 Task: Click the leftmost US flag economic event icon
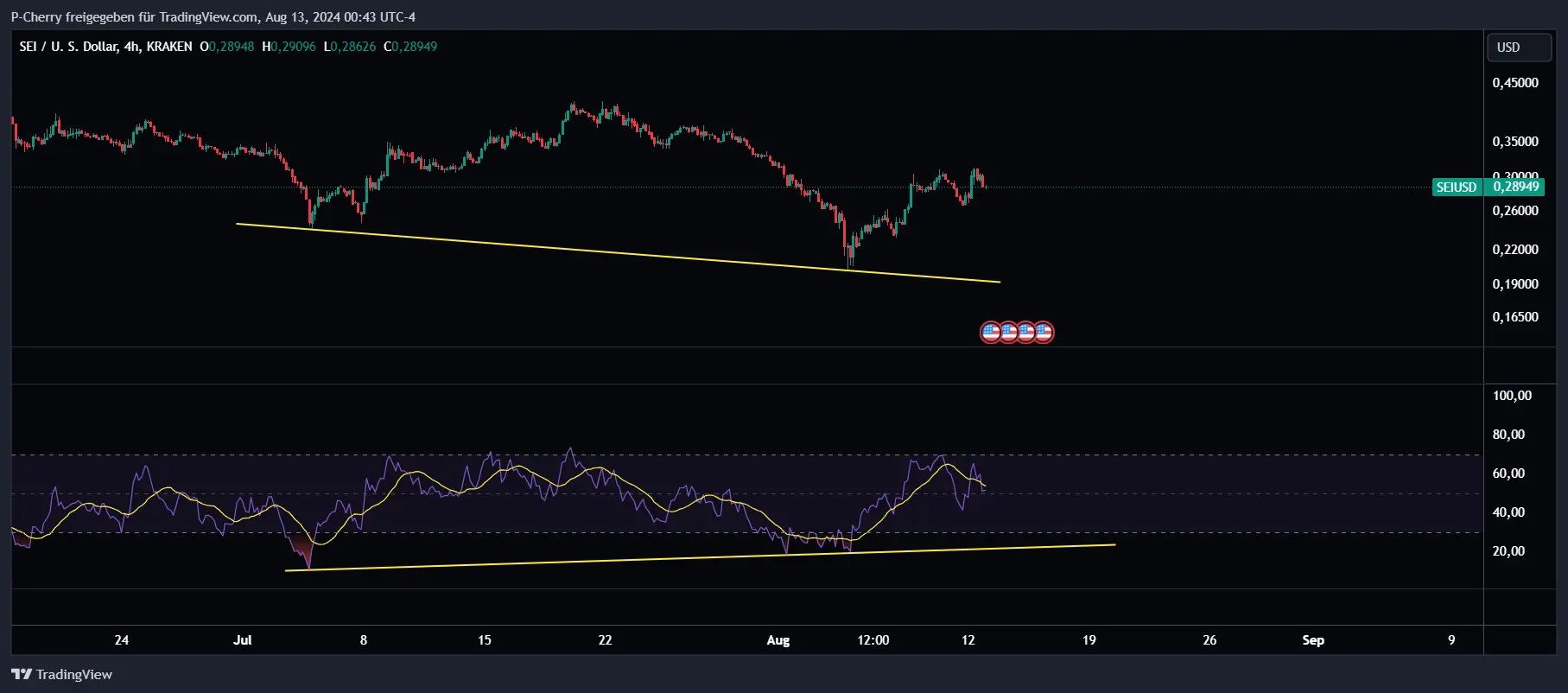pos(991,332)
